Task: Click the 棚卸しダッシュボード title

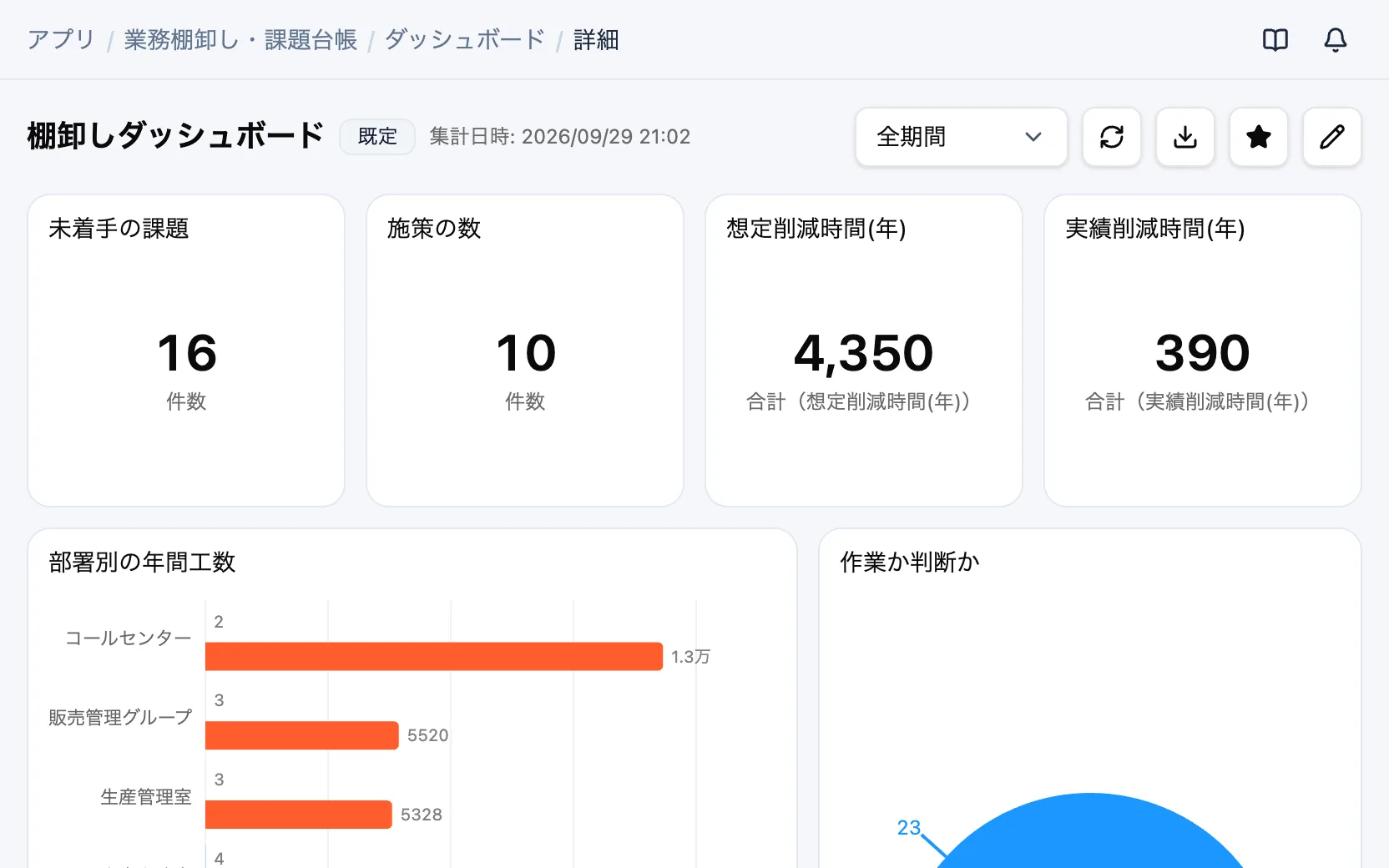Action: pos(175,135)
